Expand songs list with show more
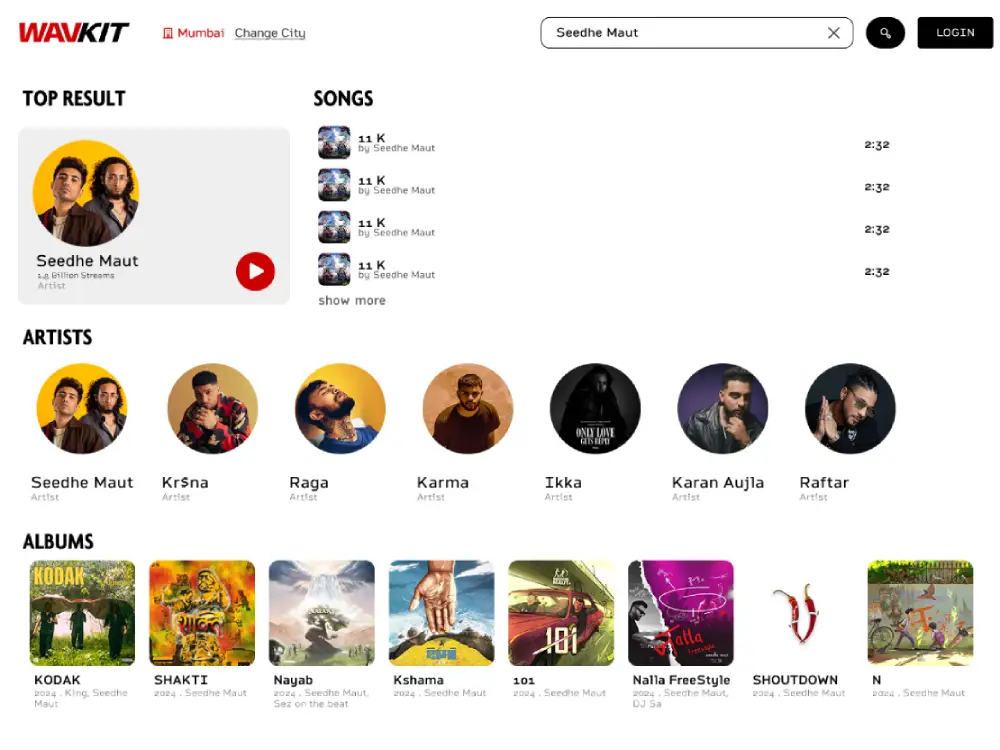Viewport: 1000px width, 750px height. 351,300
